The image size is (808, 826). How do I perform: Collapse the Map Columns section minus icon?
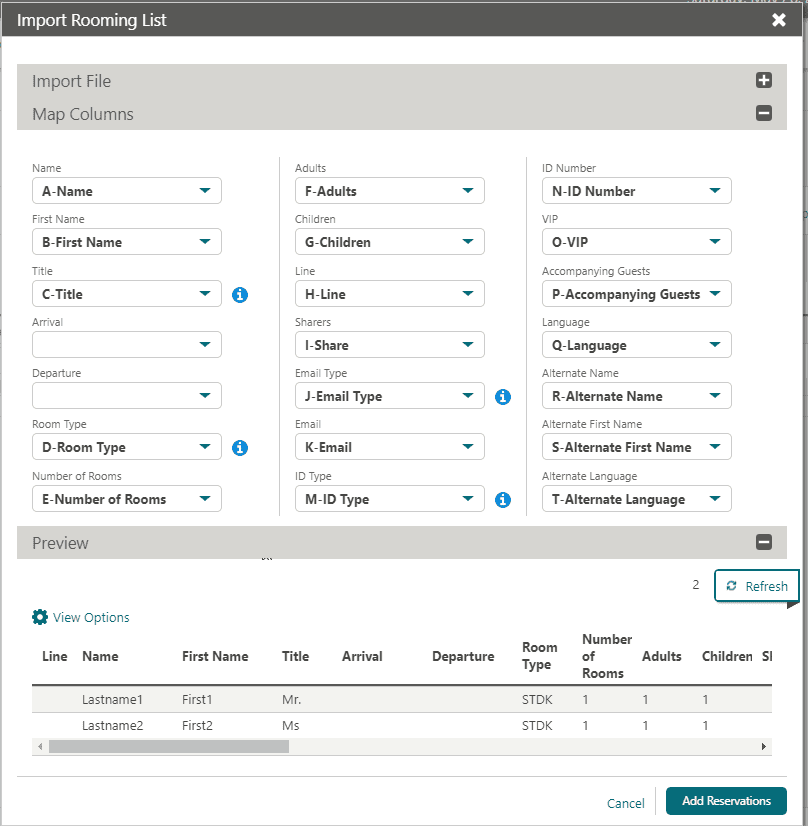pos(763,113)
